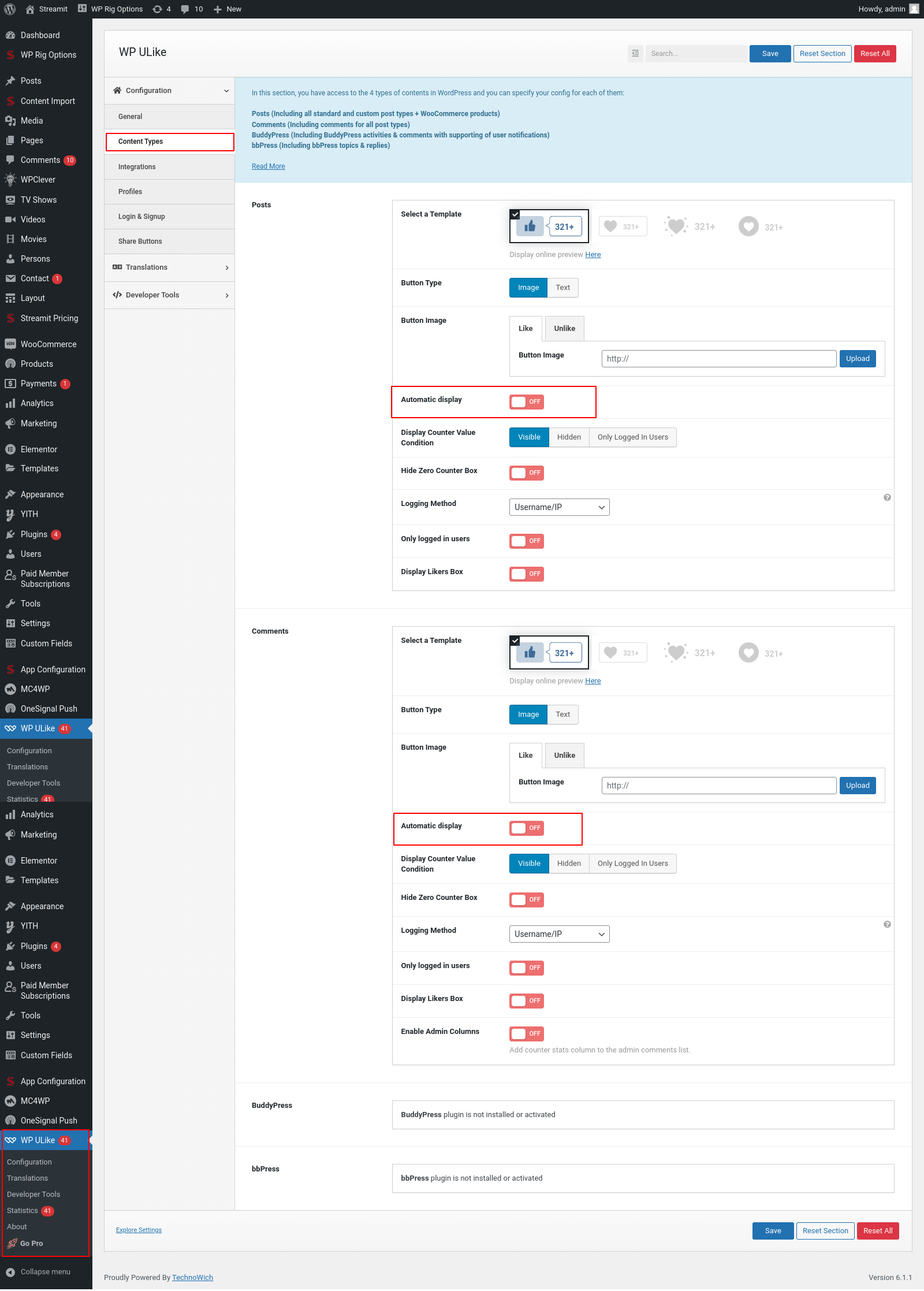The width and height of the screenshot is (924, 1291).
Task: Choose Only Logged In Users in Comments
Action: point(632,864)
